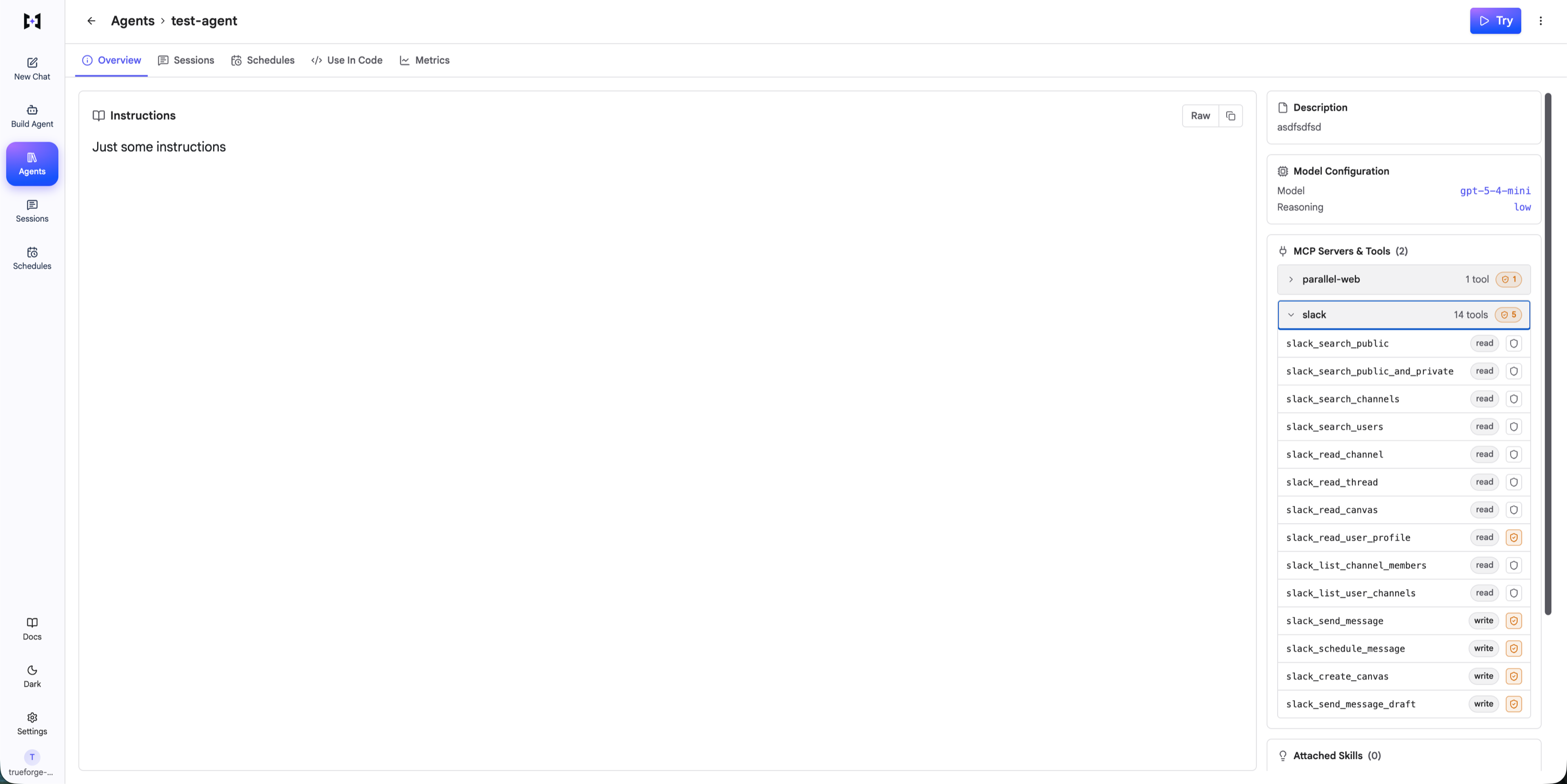
Task: Toggle shield for slack_list_channel_members
Action: click(1513, 565)
